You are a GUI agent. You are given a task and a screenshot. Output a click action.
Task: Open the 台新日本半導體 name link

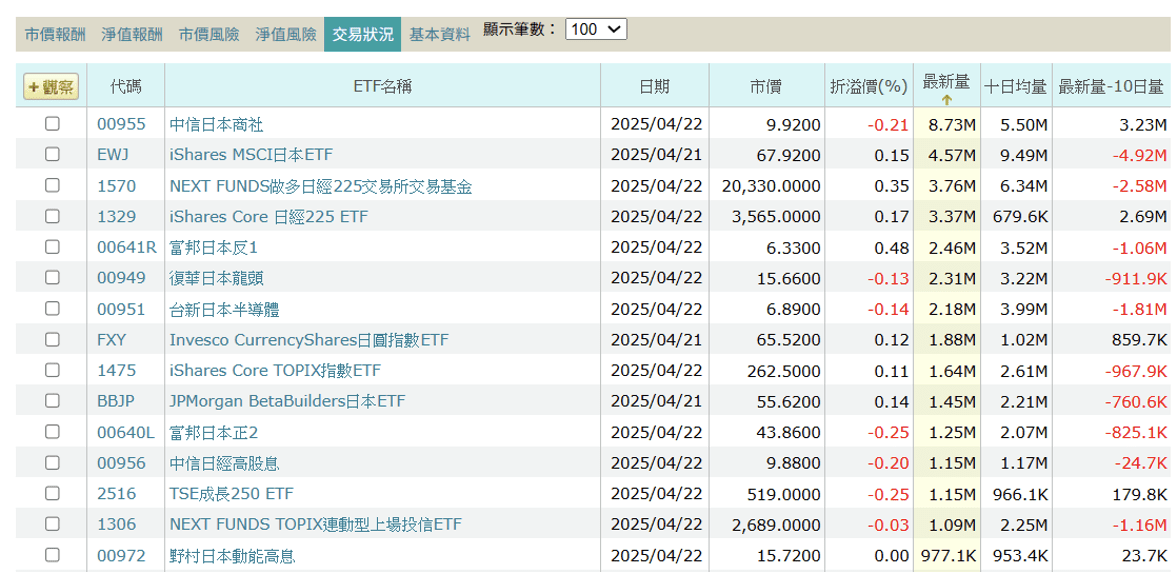(225, 308)
